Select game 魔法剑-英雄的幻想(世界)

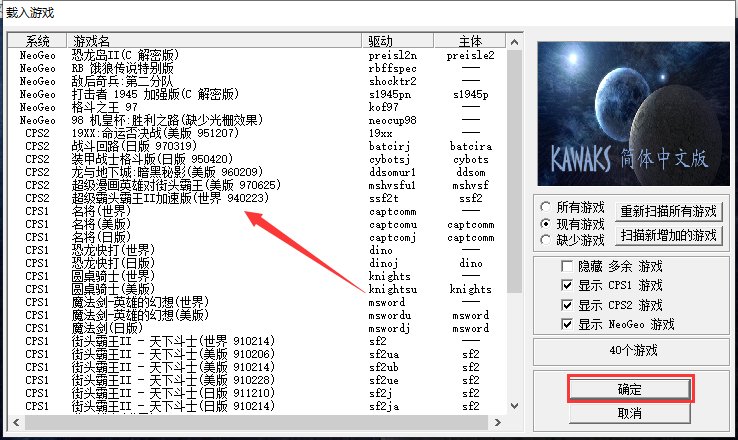pyautogui.click(x=140, y=302)
